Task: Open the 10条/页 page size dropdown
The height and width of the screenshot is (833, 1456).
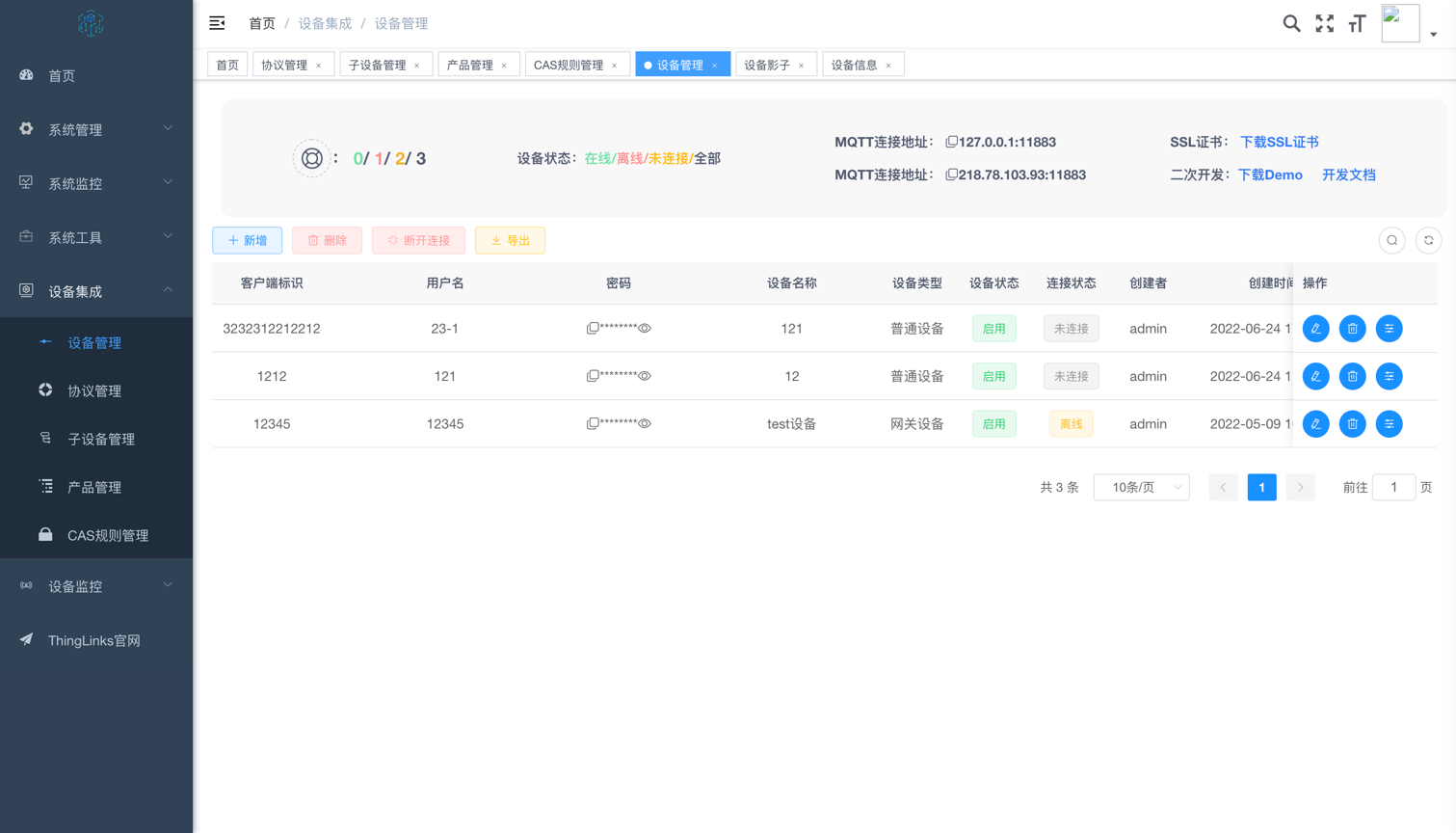Action: coord(1141,487)
